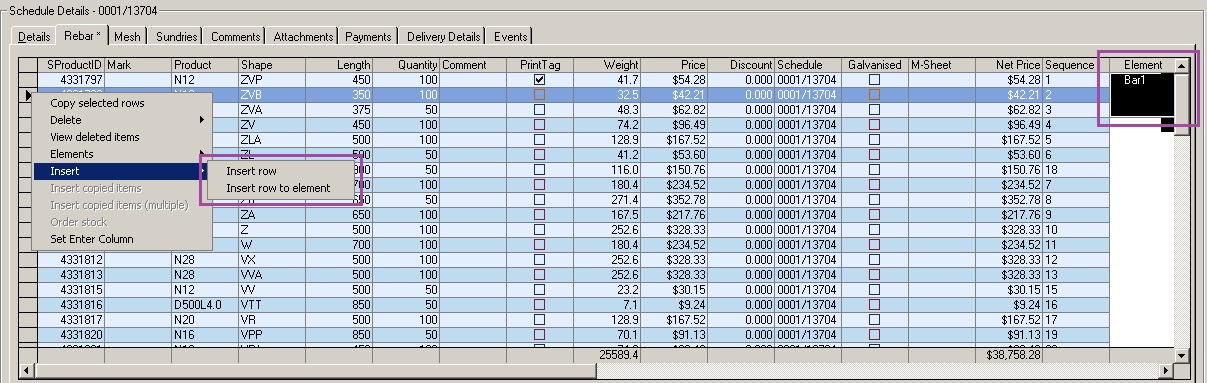This screenshot has height=383, width=1207.
Task: Select product ID cell 4331815
Action: click(x=71, y=289)
